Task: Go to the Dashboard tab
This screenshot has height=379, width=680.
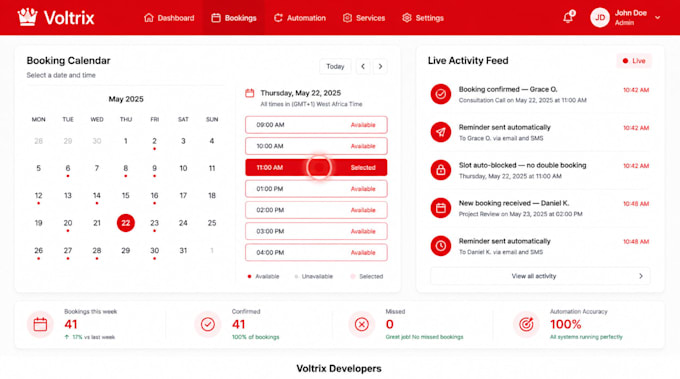Action: (169, 18)
